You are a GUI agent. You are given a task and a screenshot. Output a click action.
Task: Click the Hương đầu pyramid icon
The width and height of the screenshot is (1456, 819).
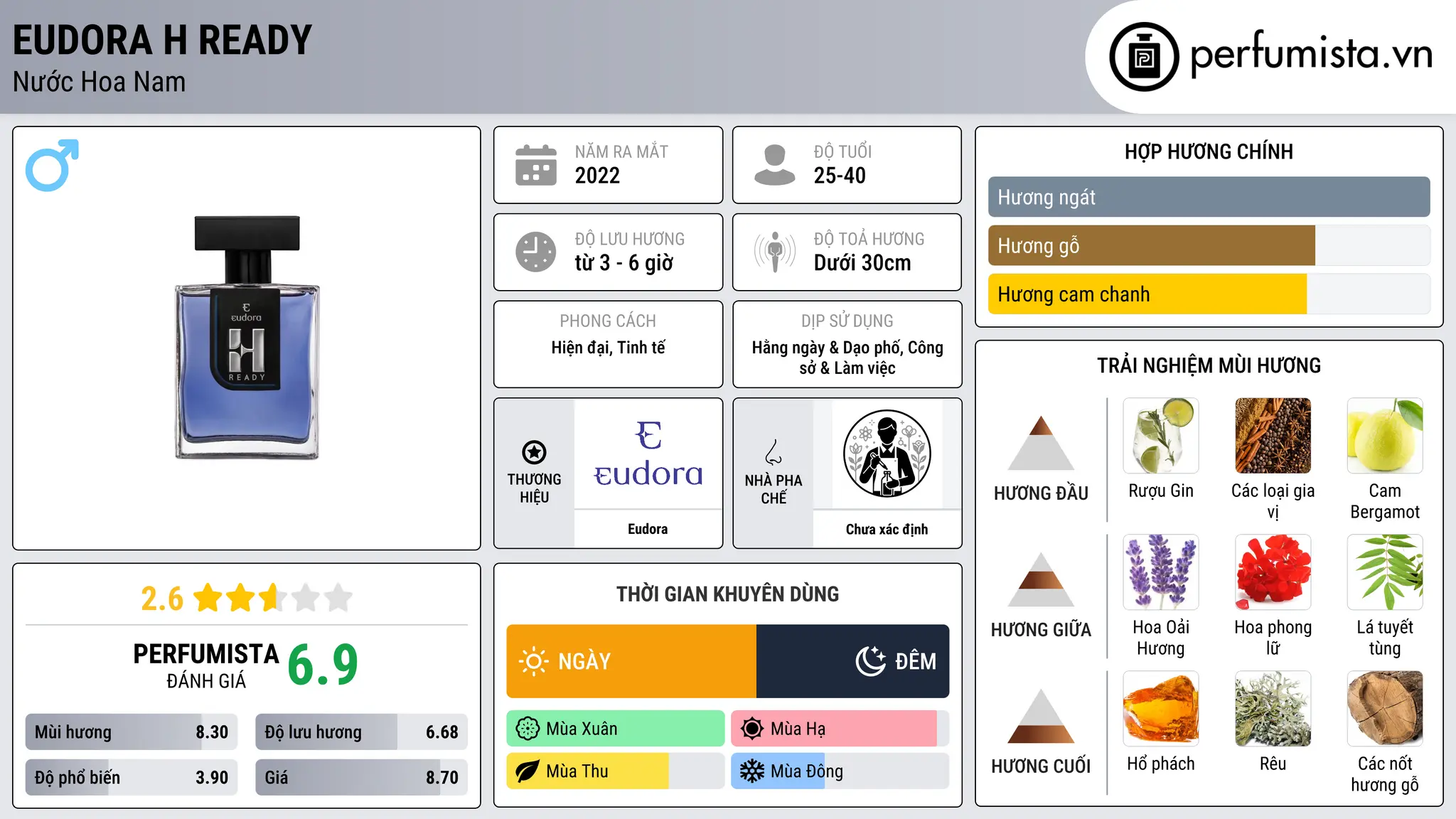1041,443
